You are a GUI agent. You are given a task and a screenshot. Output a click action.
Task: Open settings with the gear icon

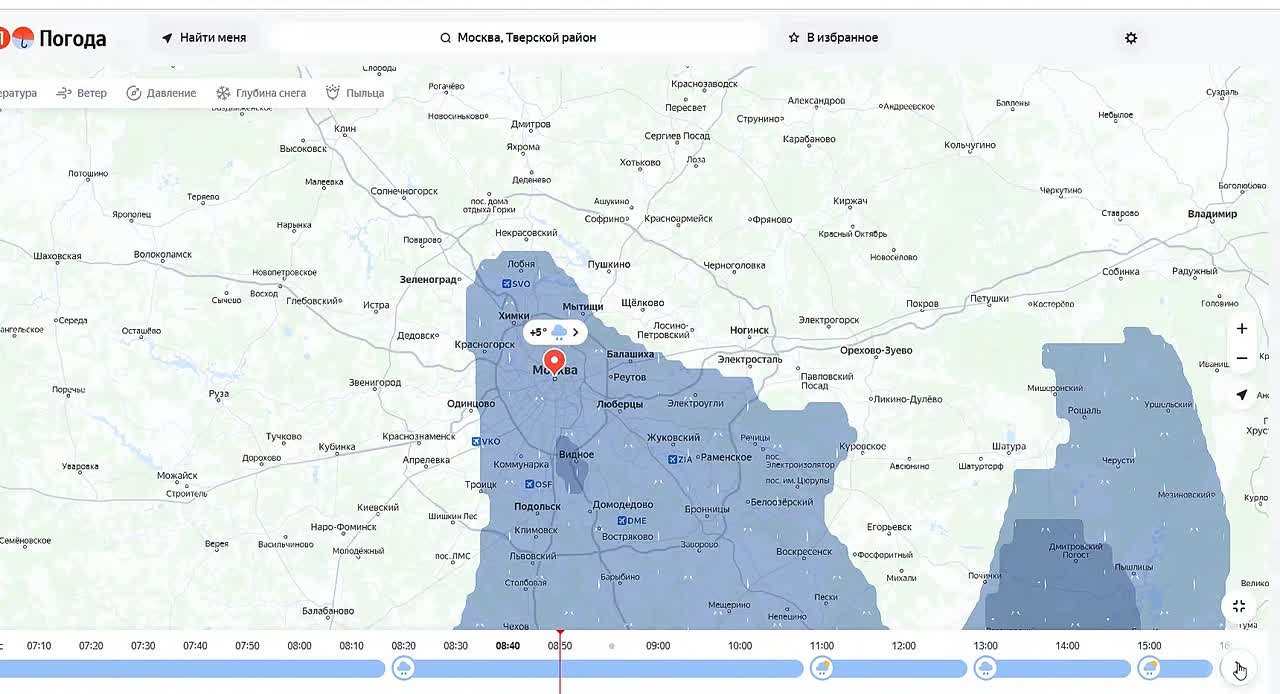click(x=1131, y=38)
